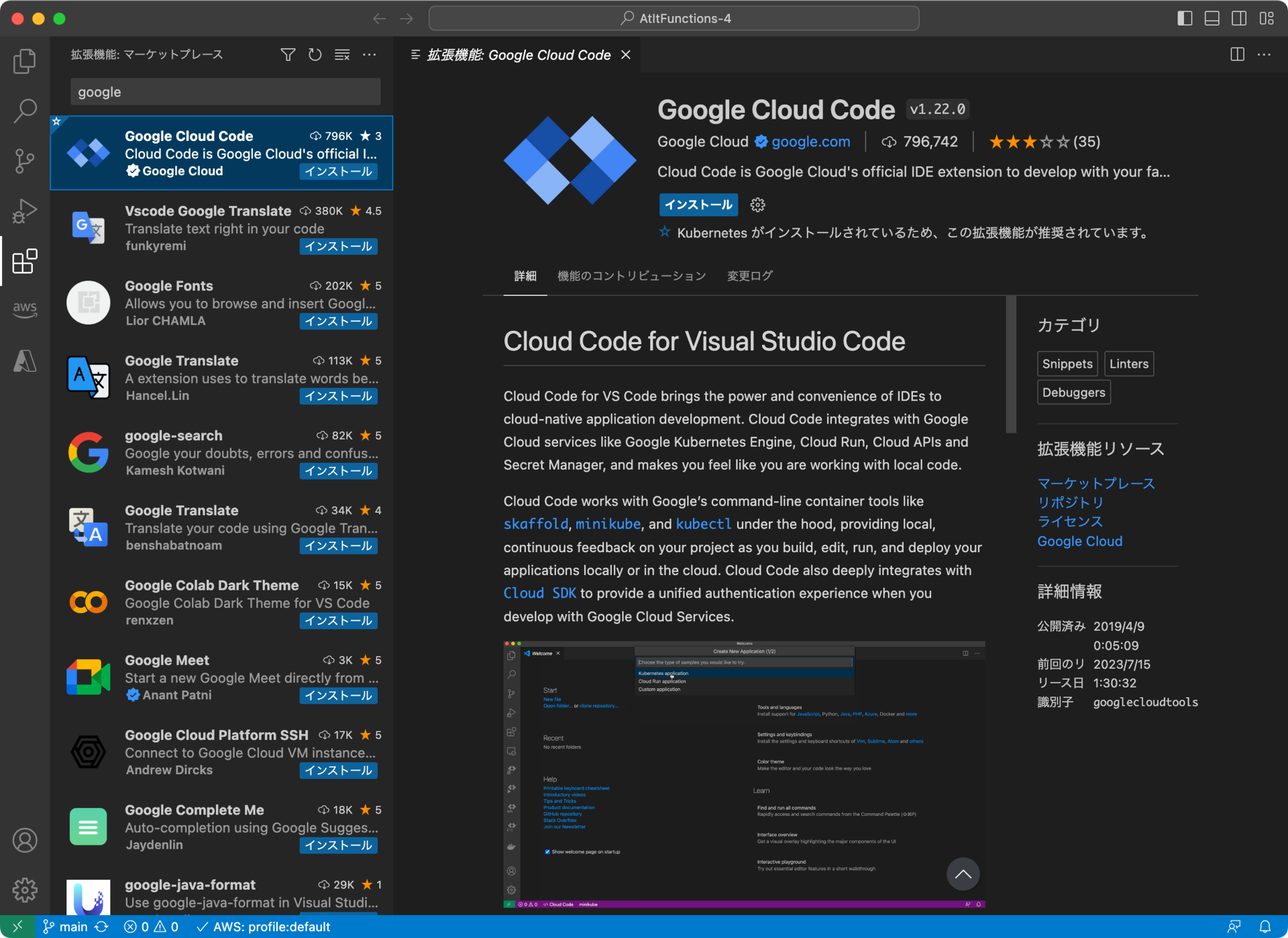Refresh the extensions list

[x=315, y=54]
